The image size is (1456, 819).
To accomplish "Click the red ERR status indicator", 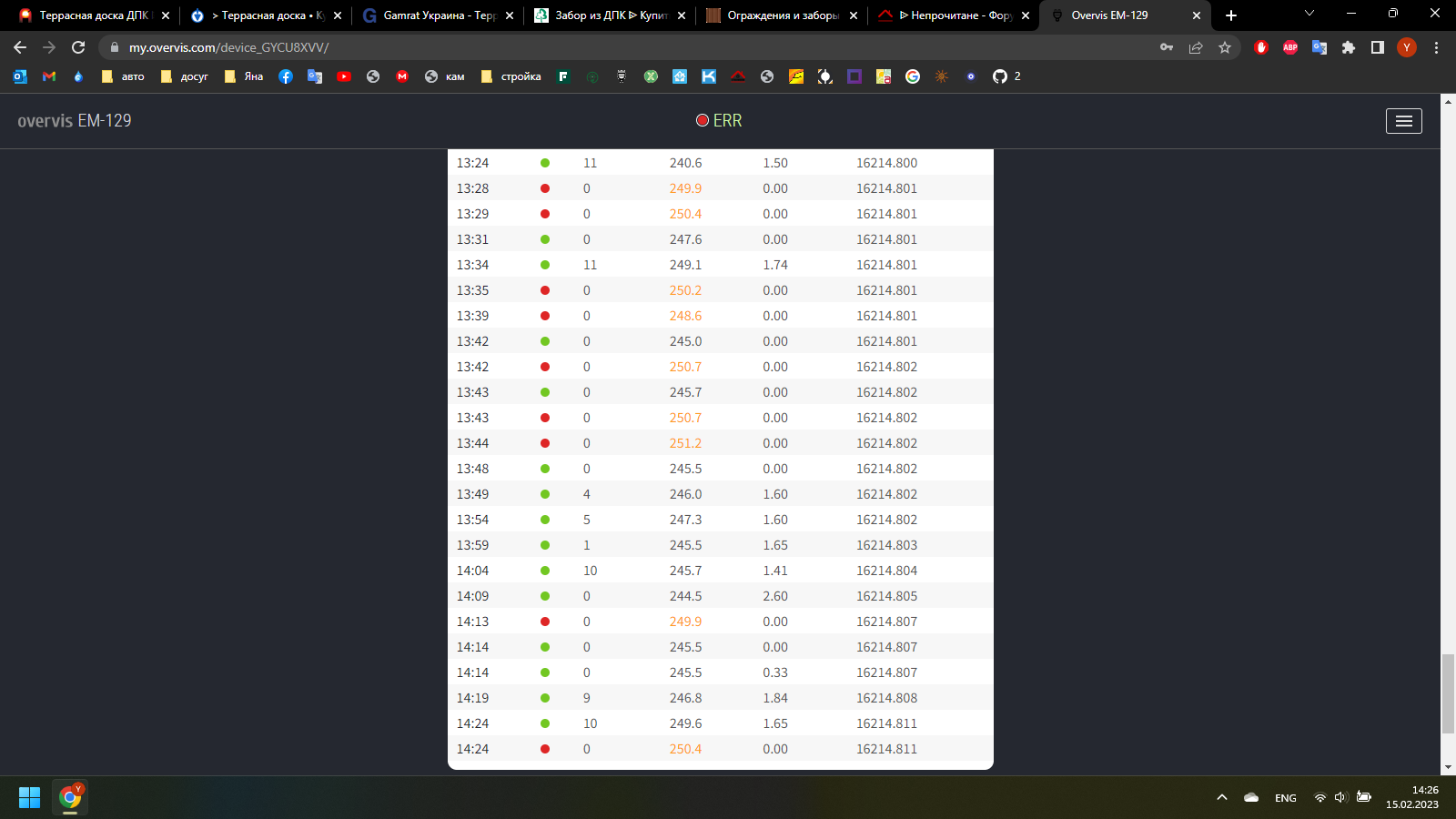I will (719, 121).
